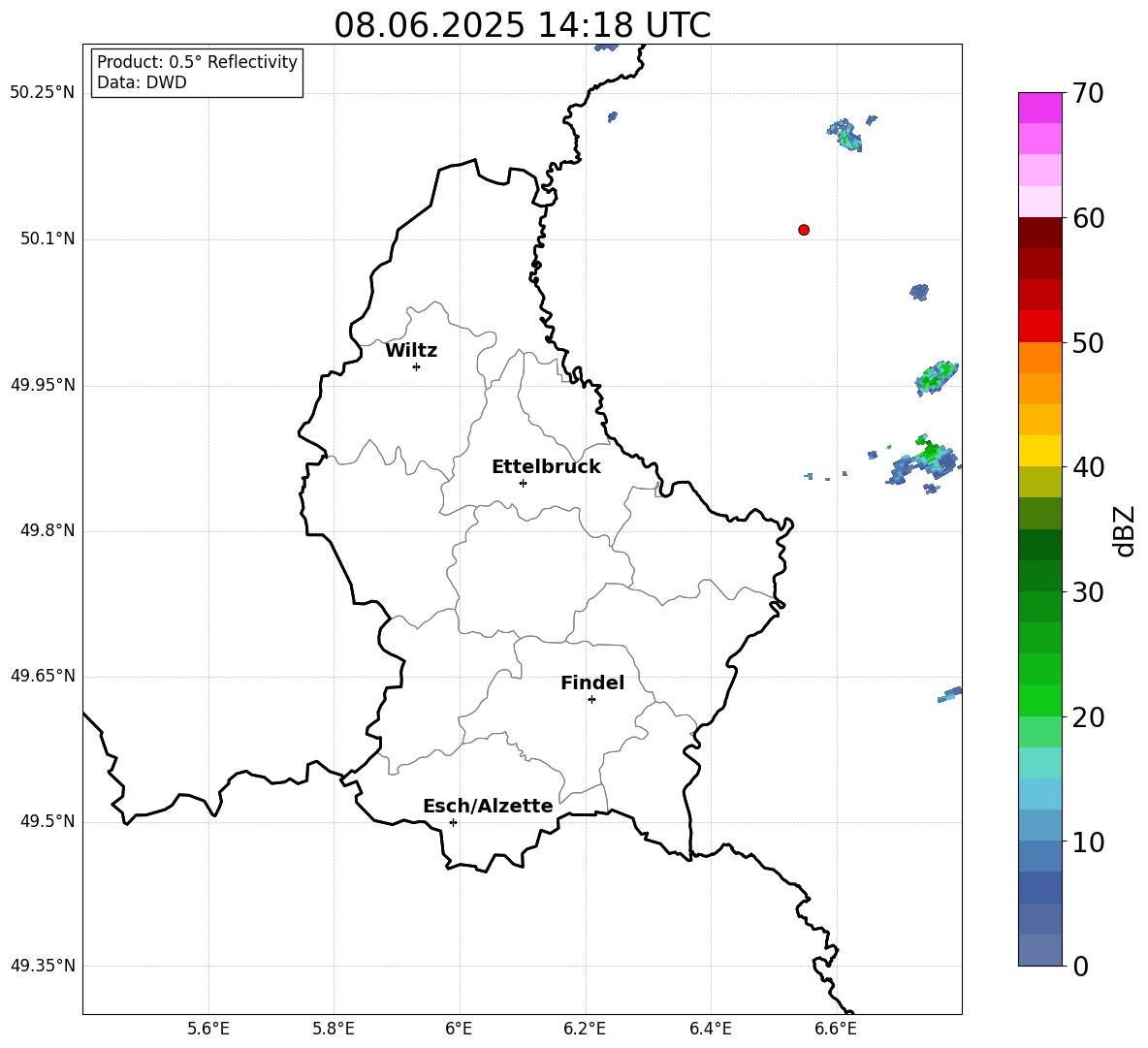Click the 49.95°N latitude label
The image size is (1148, 1048).
tap(43, 384)
